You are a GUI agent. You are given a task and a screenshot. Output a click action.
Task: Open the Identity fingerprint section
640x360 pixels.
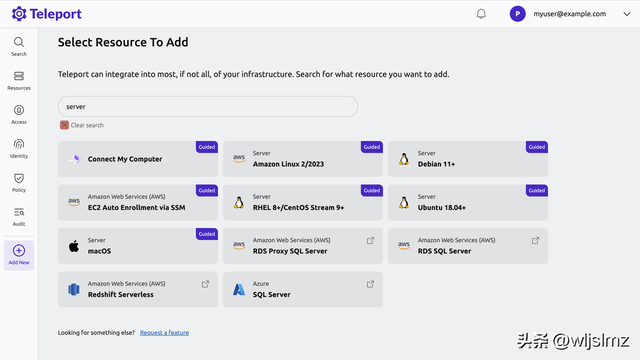(x=19, y=148)
